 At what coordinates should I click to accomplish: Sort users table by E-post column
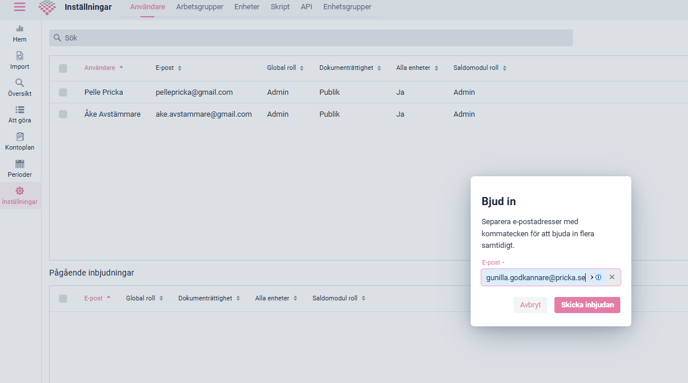click(x=168, y=68)
